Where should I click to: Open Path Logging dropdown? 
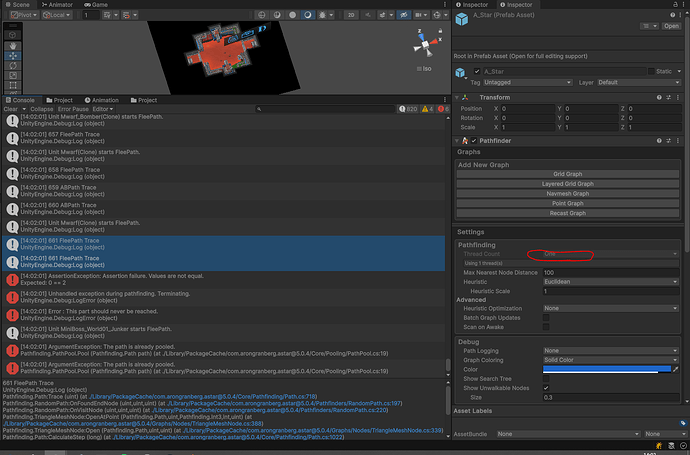(611, 351)
